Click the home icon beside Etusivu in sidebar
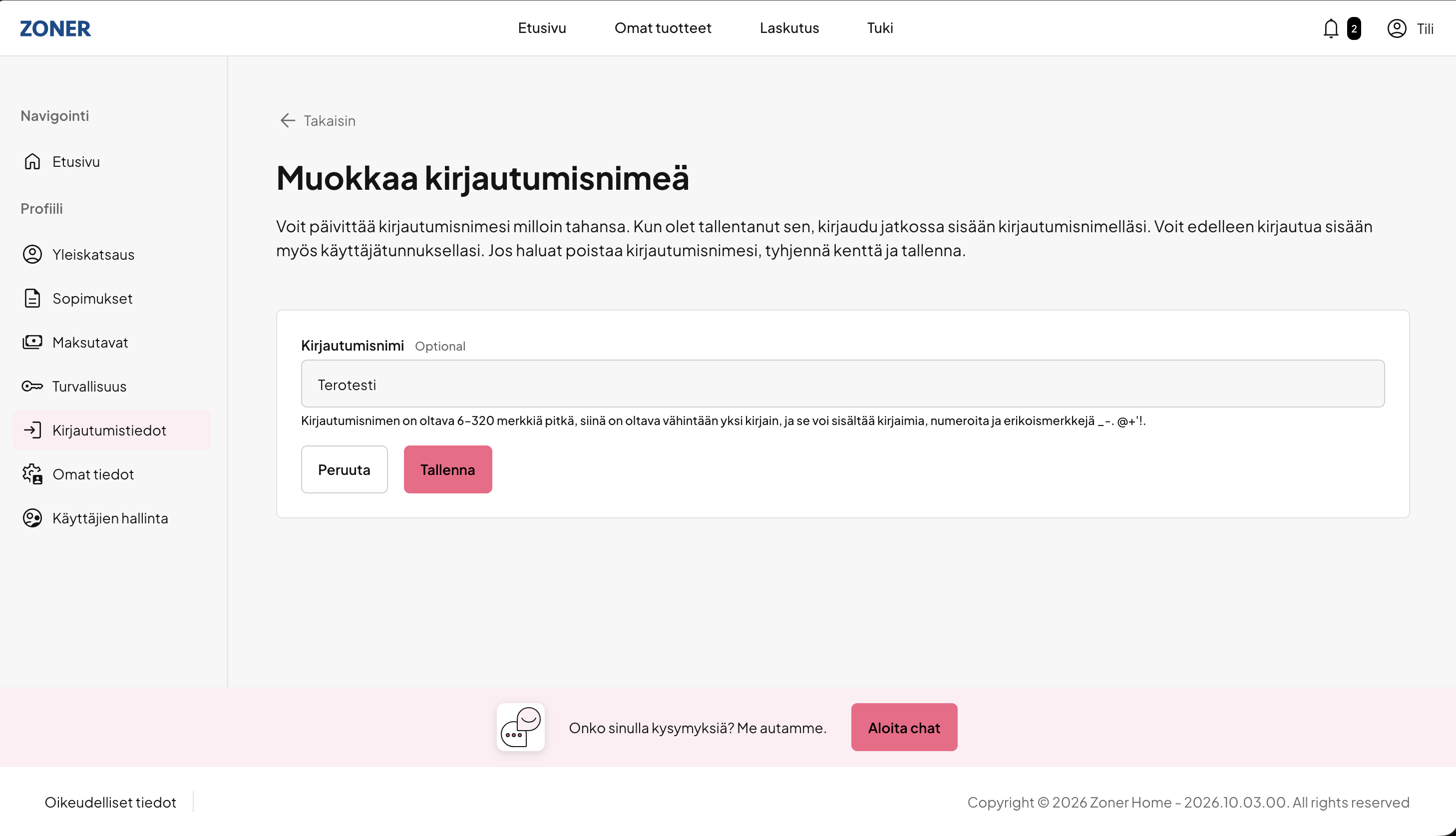 pos(32,161)
